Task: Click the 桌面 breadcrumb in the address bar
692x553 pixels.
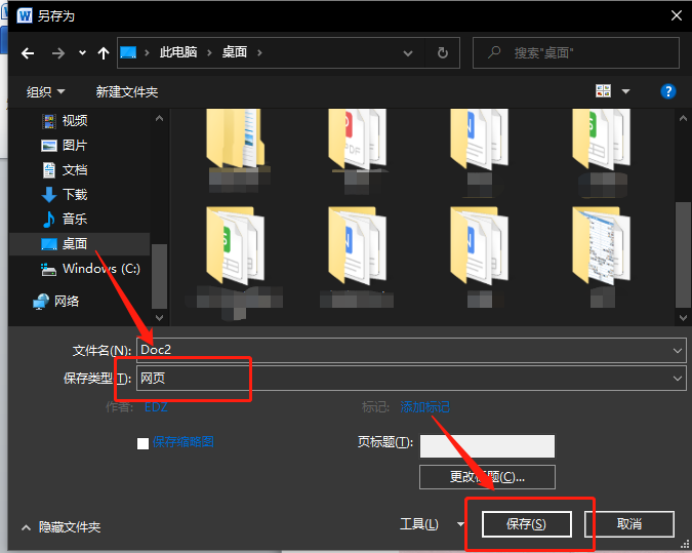Action: [x=234, y=52]
